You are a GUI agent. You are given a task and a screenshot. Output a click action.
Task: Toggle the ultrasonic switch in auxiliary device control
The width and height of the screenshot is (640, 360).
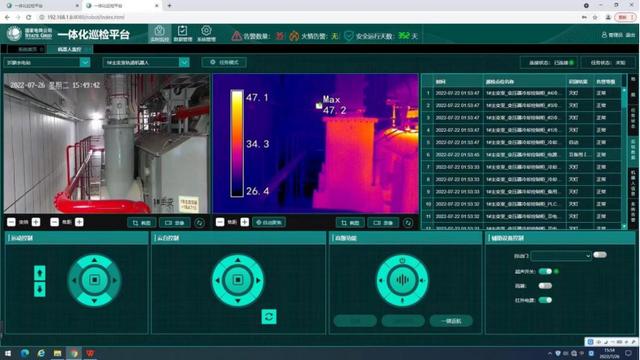[545, 271]
